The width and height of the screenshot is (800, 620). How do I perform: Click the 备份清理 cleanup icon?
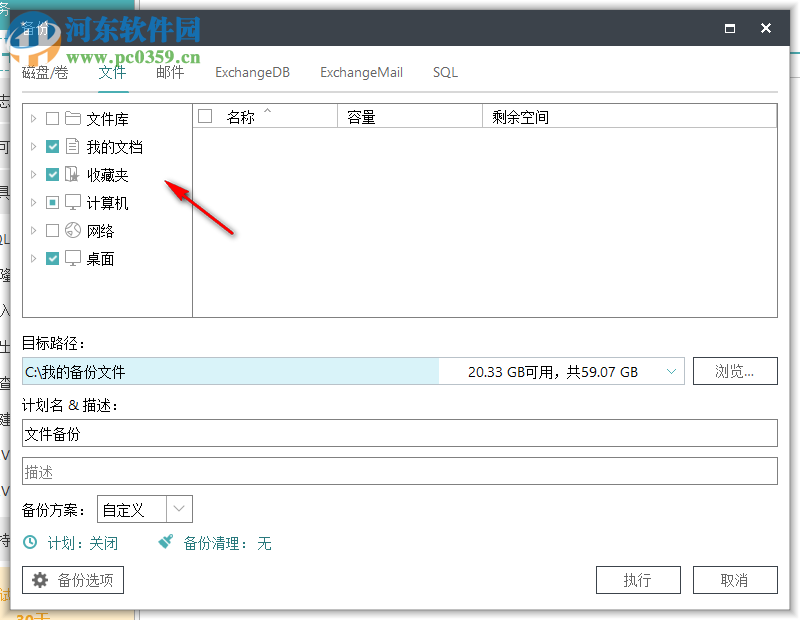tap(166, 543)
